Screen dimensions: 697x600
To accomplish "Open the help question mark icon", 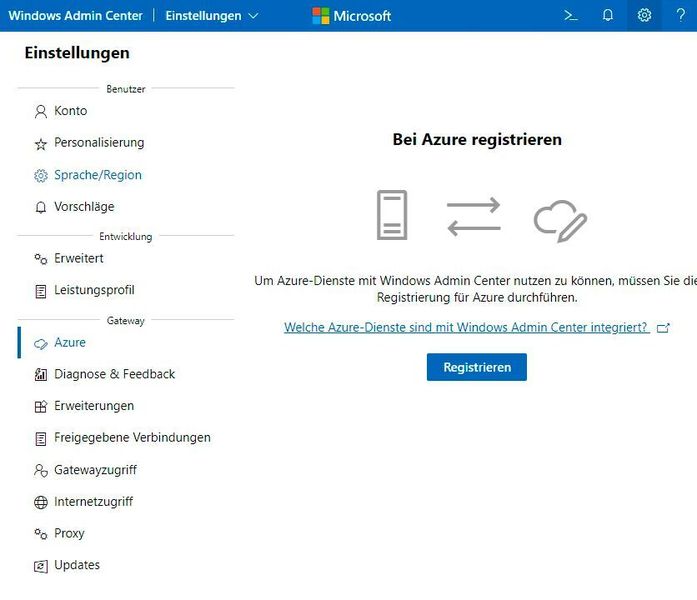I will [681, 16].
